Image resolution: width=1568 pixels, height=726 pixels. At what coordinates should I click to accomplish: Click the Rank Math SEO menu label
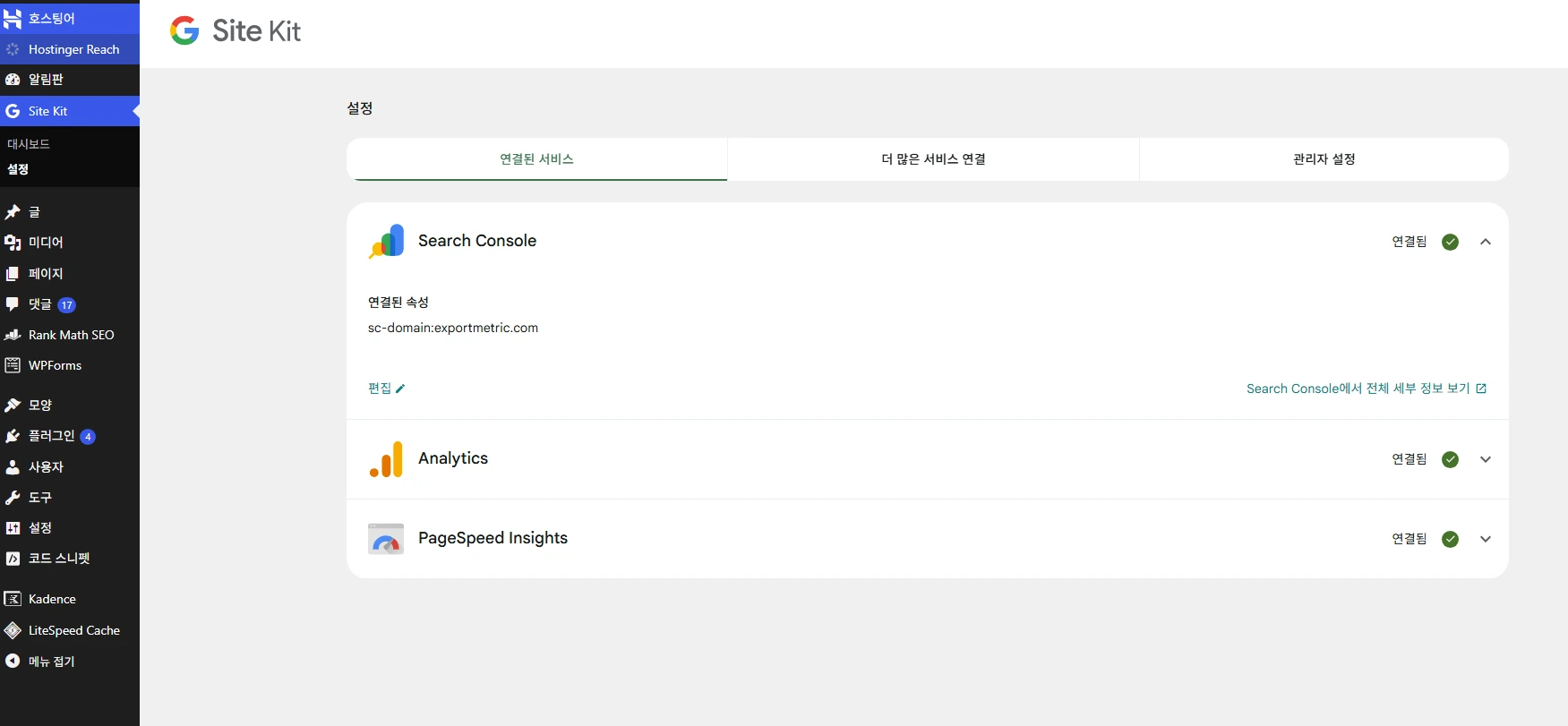click(72, 335)
